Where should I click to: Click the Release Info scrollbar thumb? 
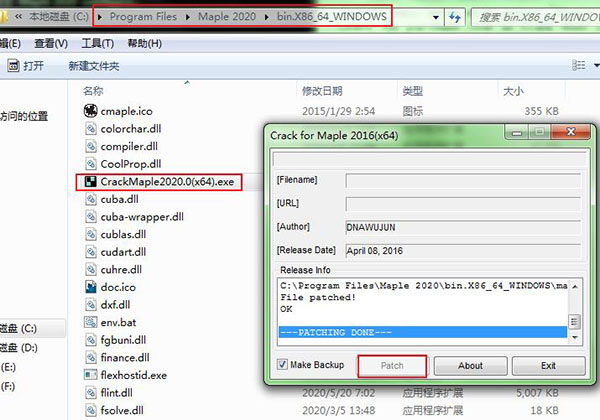(x=574, y=321)
